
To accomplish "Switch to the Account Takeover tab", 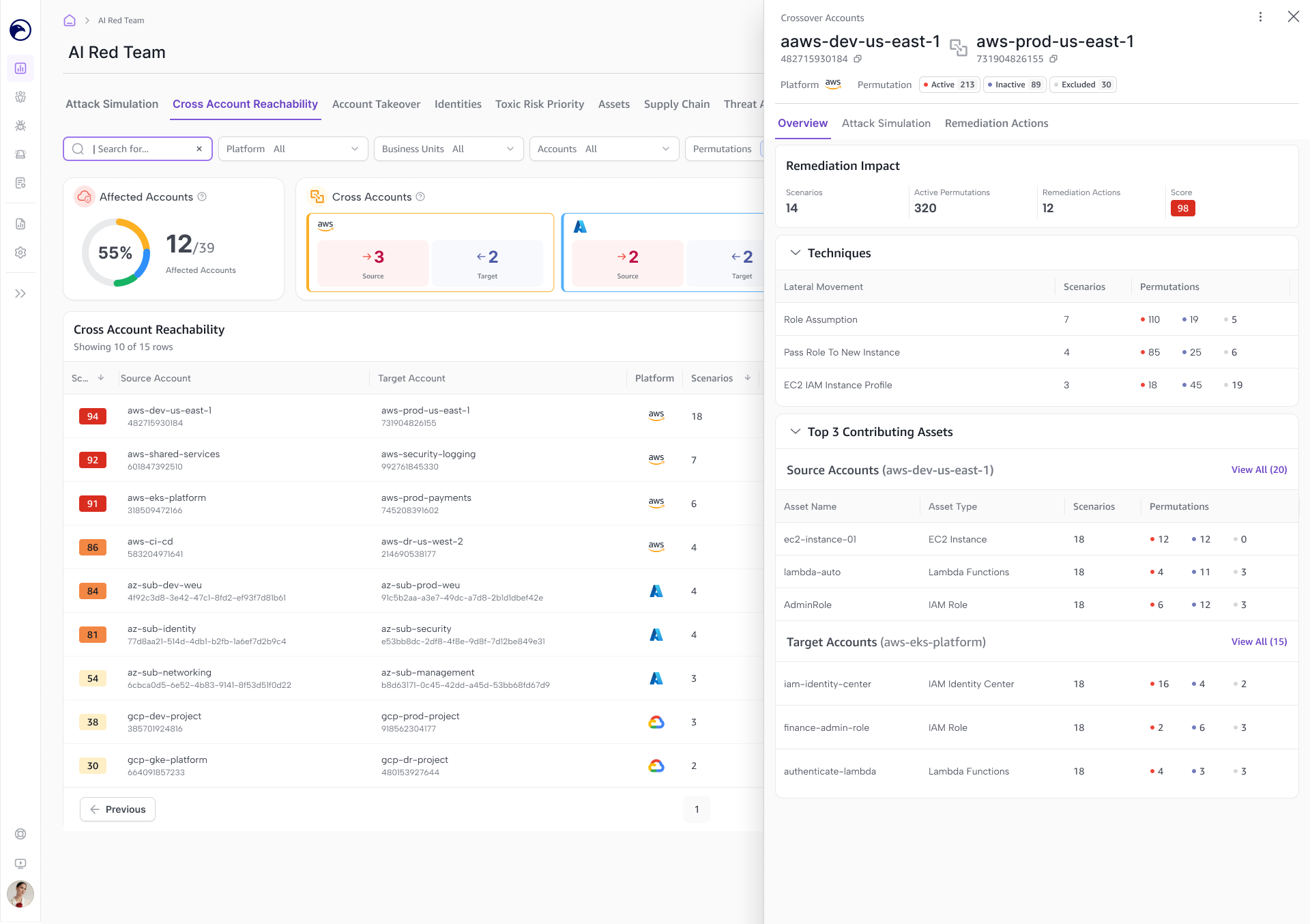I will pyautogui.click(x=376, y=104).
